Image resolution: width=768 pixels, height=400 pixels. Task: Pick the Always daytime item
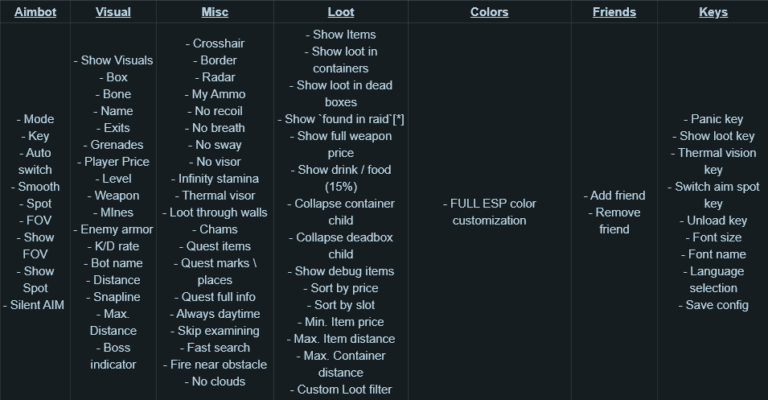216,314
